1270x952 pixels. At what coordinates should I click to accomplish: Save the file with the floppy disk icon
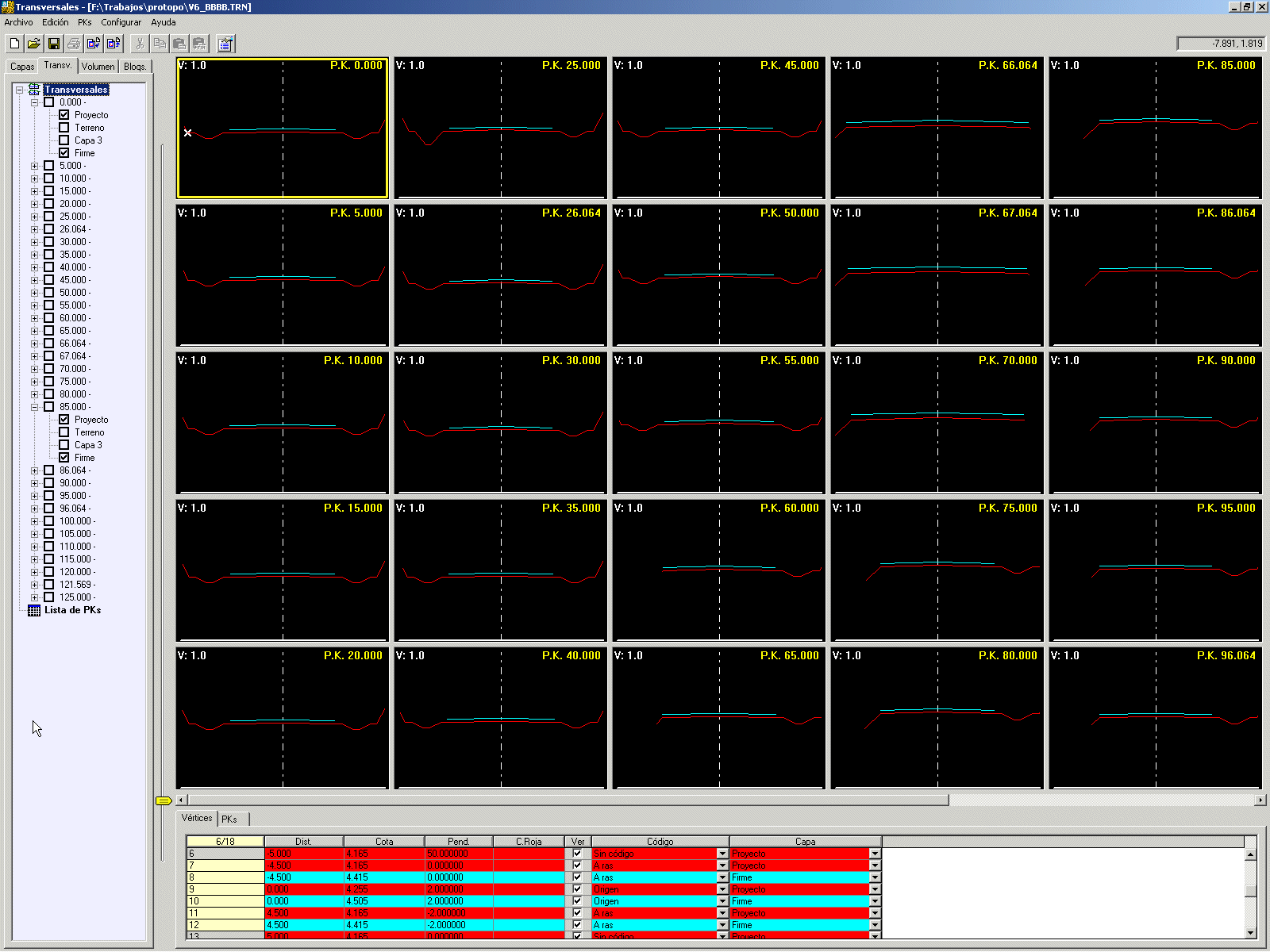click(x=54, y=44)
